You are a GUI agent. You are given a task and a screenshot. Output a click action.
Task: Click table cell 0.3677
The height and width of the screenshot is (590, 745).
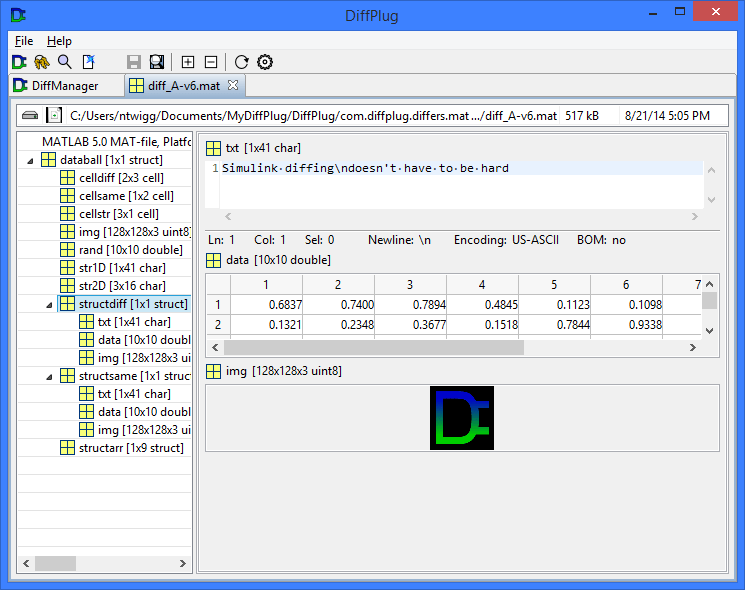410,325
